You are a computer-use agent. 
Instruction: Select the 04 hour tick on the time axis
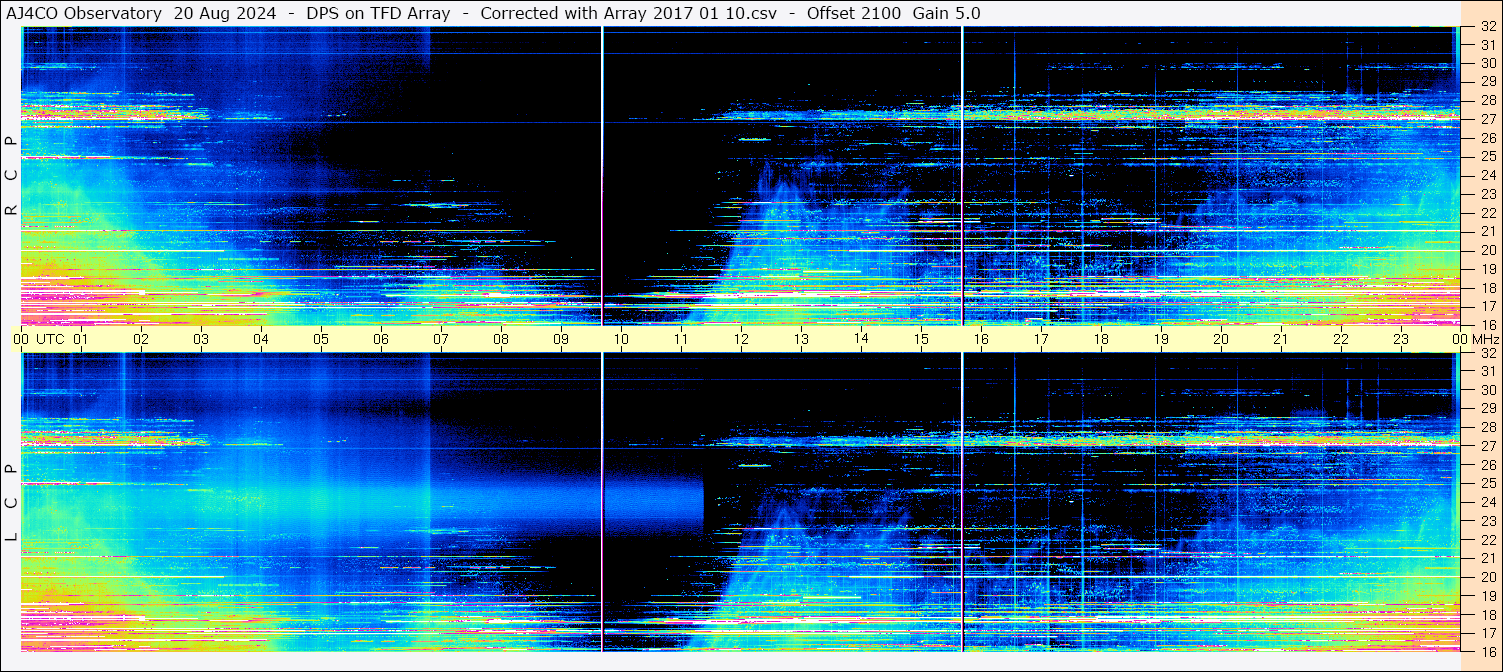(x=261, y=339)
